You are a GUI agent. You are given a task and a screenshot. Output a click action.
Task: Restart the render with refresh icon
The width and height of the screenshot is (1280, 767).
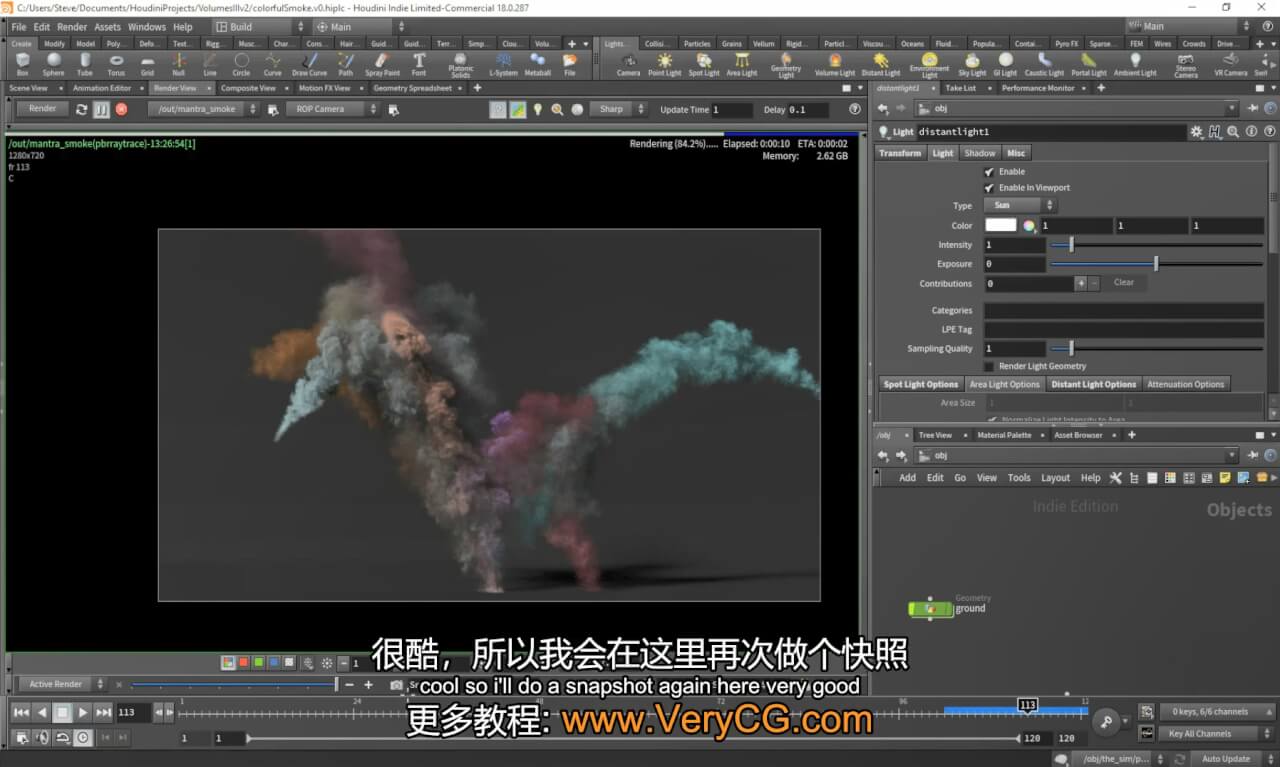pos(82,109)
